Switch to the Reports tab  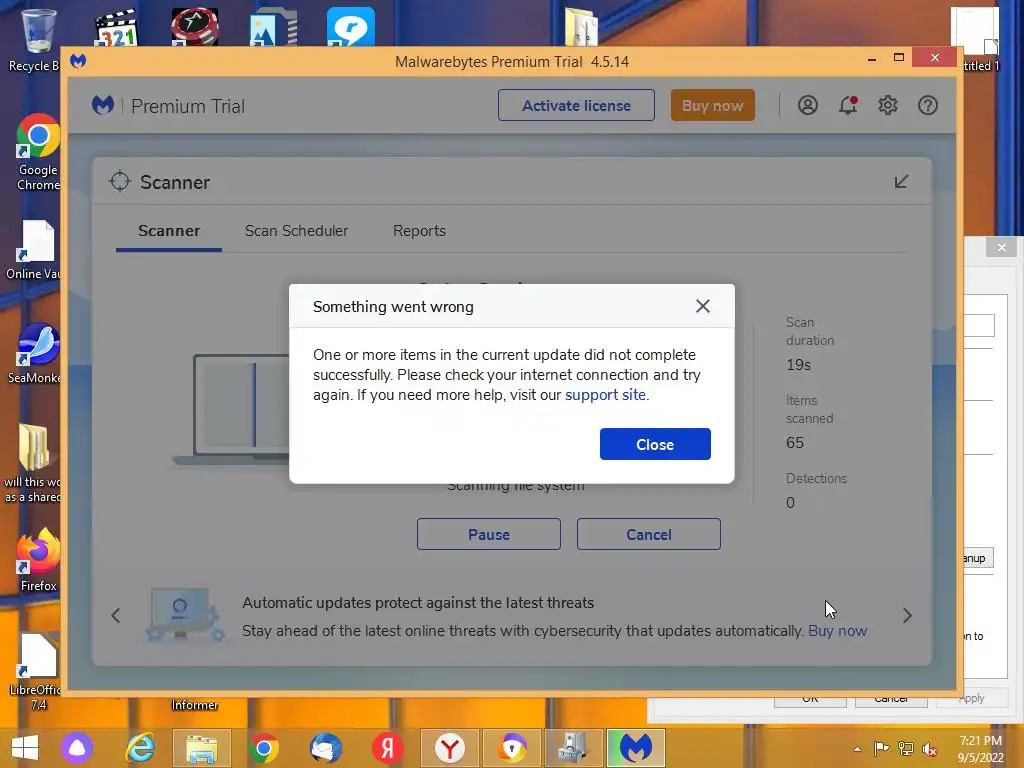[x=419, y=231]
